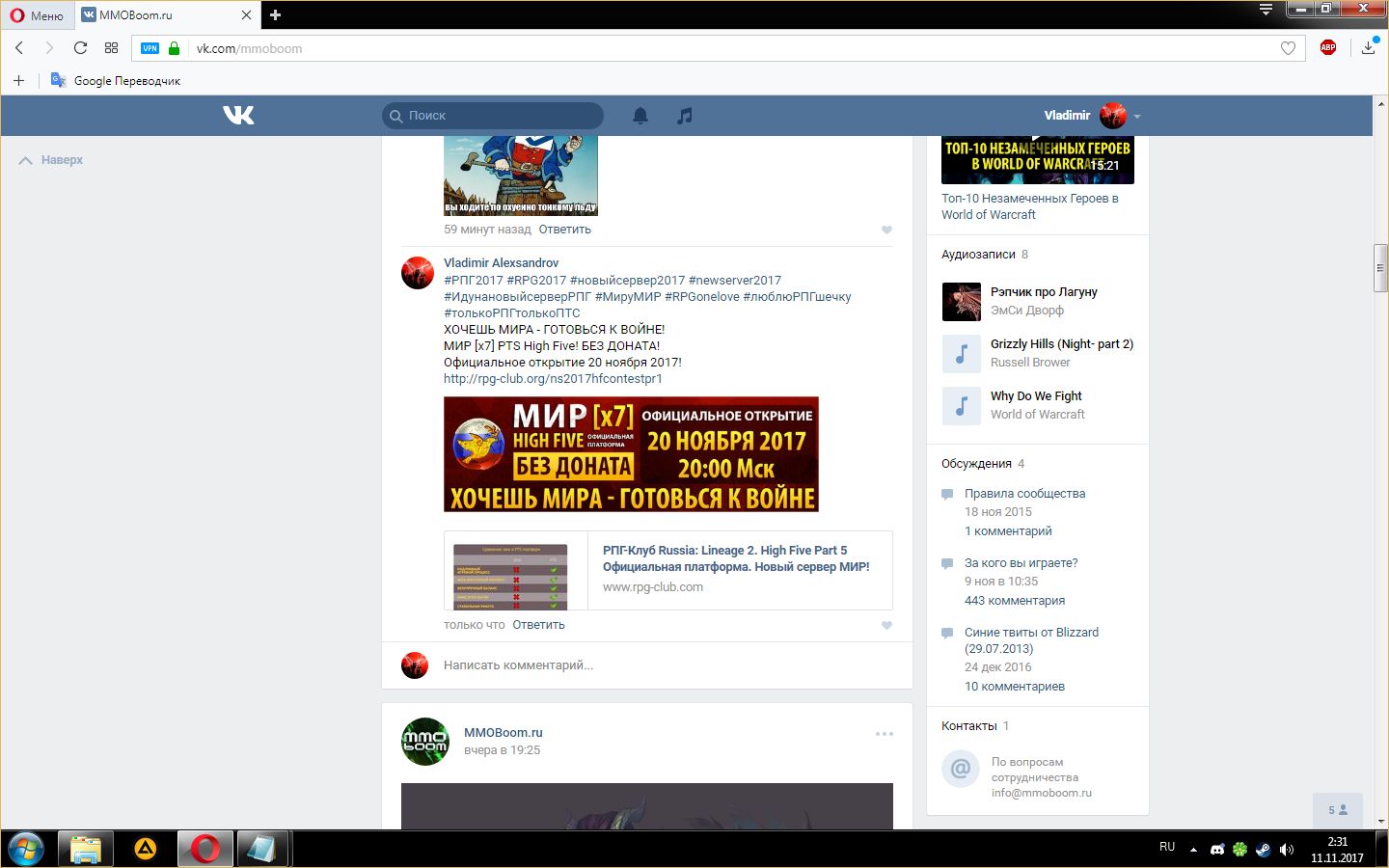Go to VK home via logo
Viewport: 1389px width, 868px height.
tap(238, 115)
